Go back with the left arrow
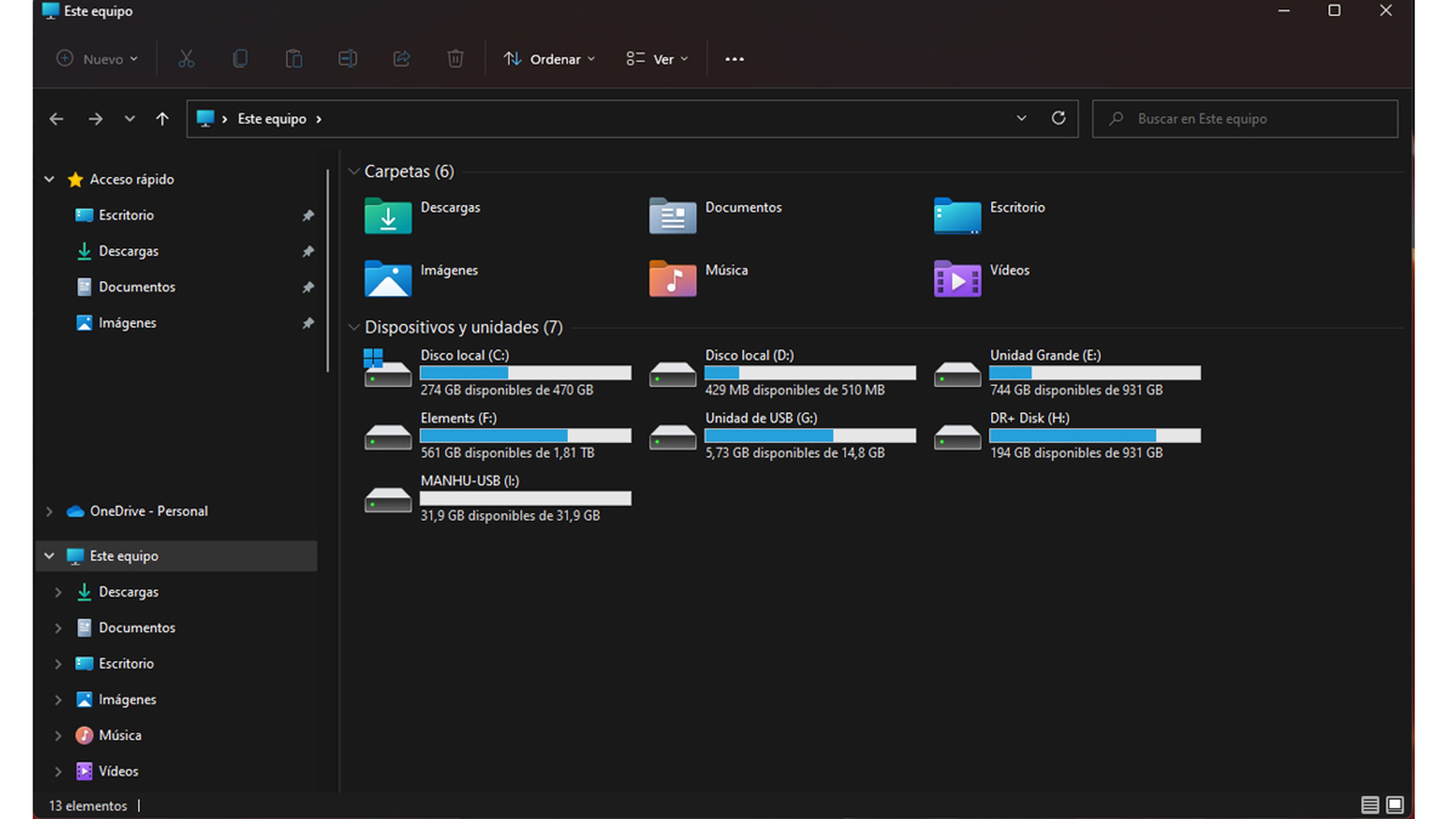The image size is (1456, 819). (56, 119)
